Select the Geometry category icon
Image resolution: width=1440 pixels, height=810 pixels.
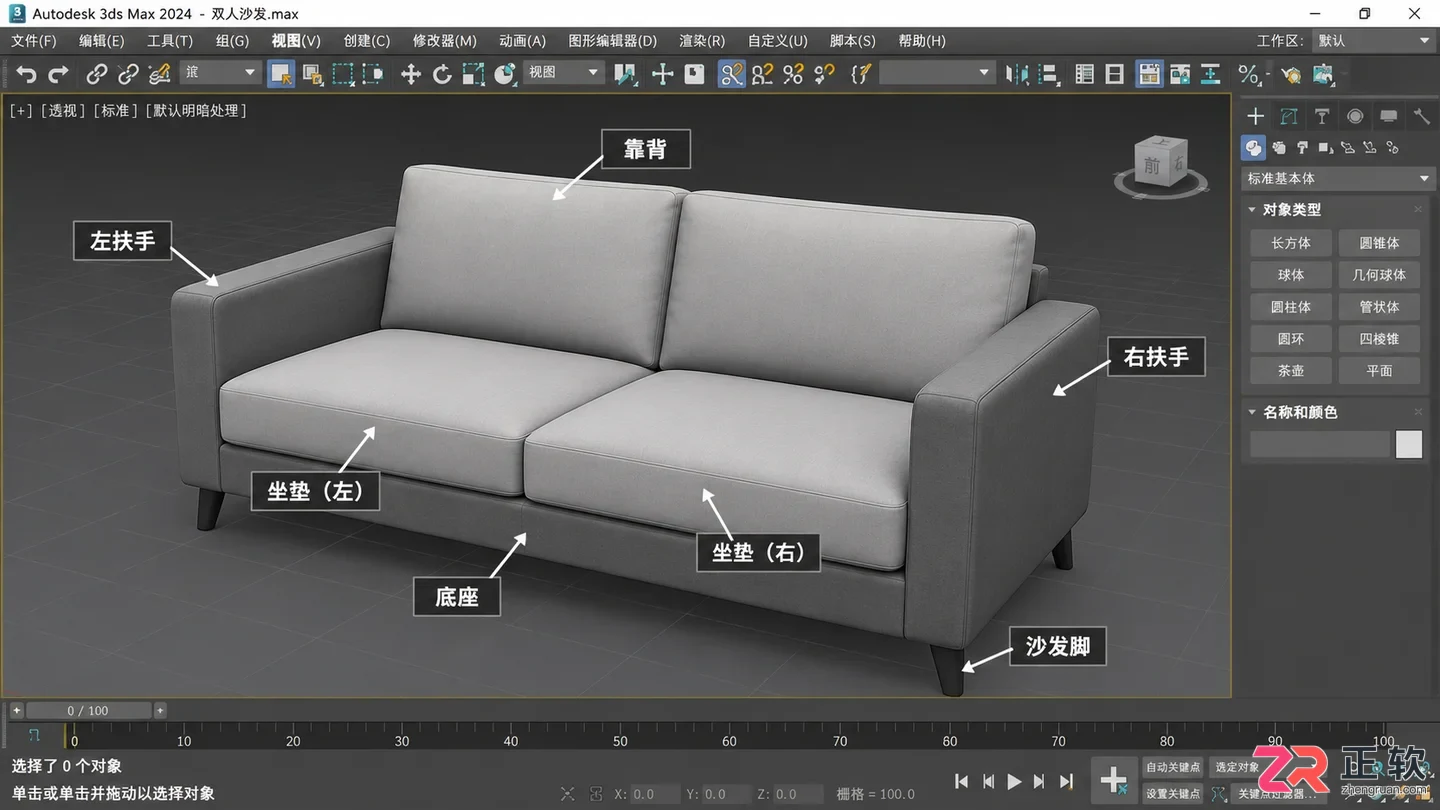[x=1253, y=148]
